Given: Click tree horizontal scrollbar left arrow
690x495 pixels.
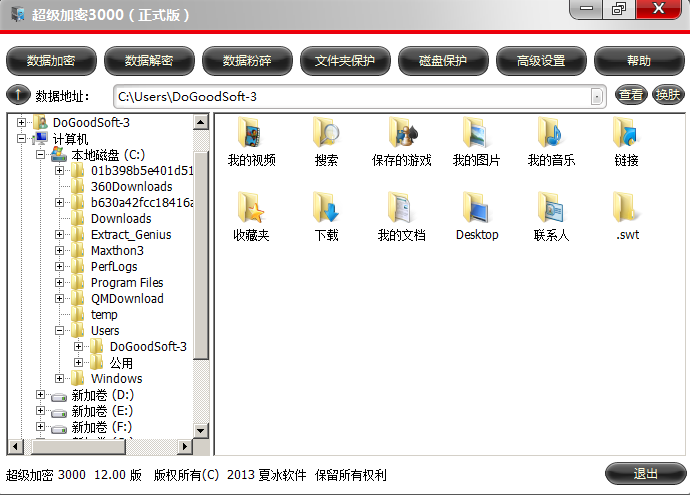Looking at the screenshot, I should pyautogui.click(x=15, y=447).
